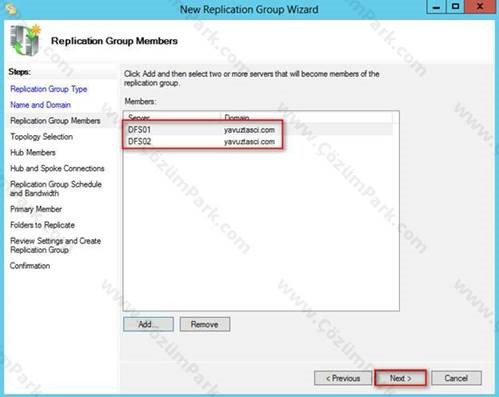Click the Domain column header

[x=307, y=117]
